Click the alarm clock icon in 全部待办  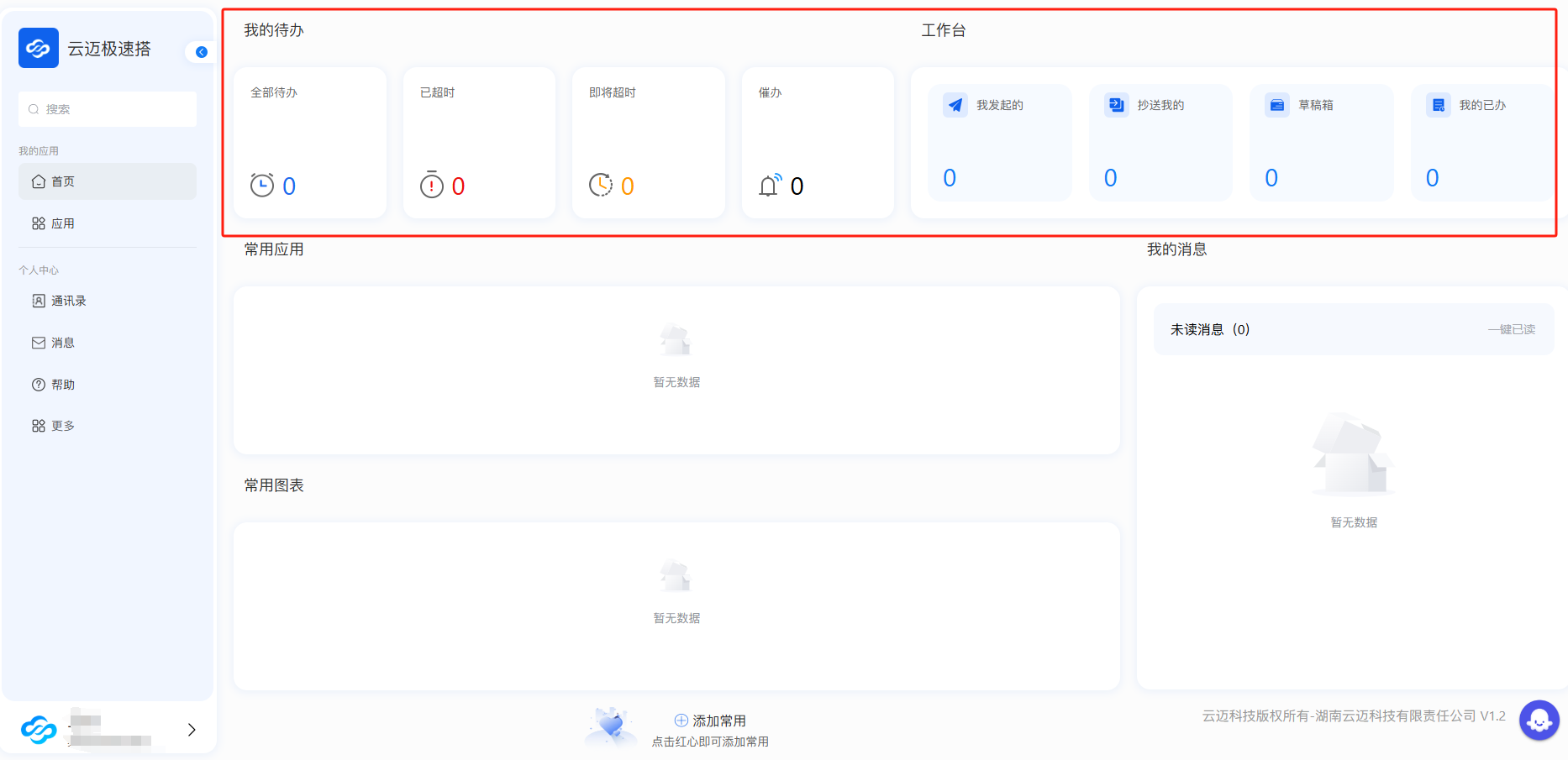click(x=262, y=185)
